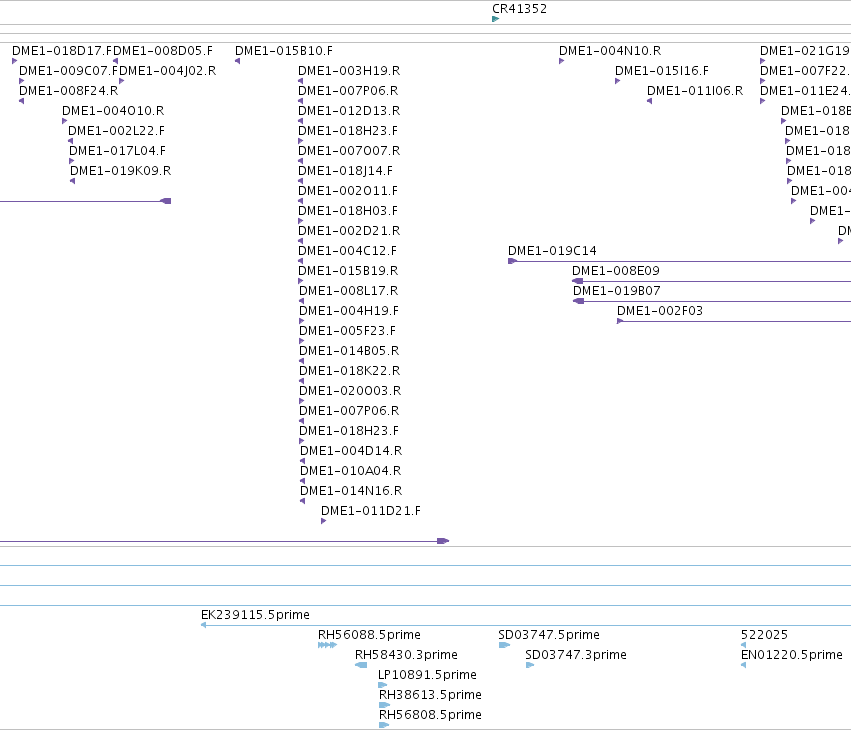The height and width of the screenshot is (730, 851).
Task: Click the DME1-004N10.R label
Action: [610, 50]
